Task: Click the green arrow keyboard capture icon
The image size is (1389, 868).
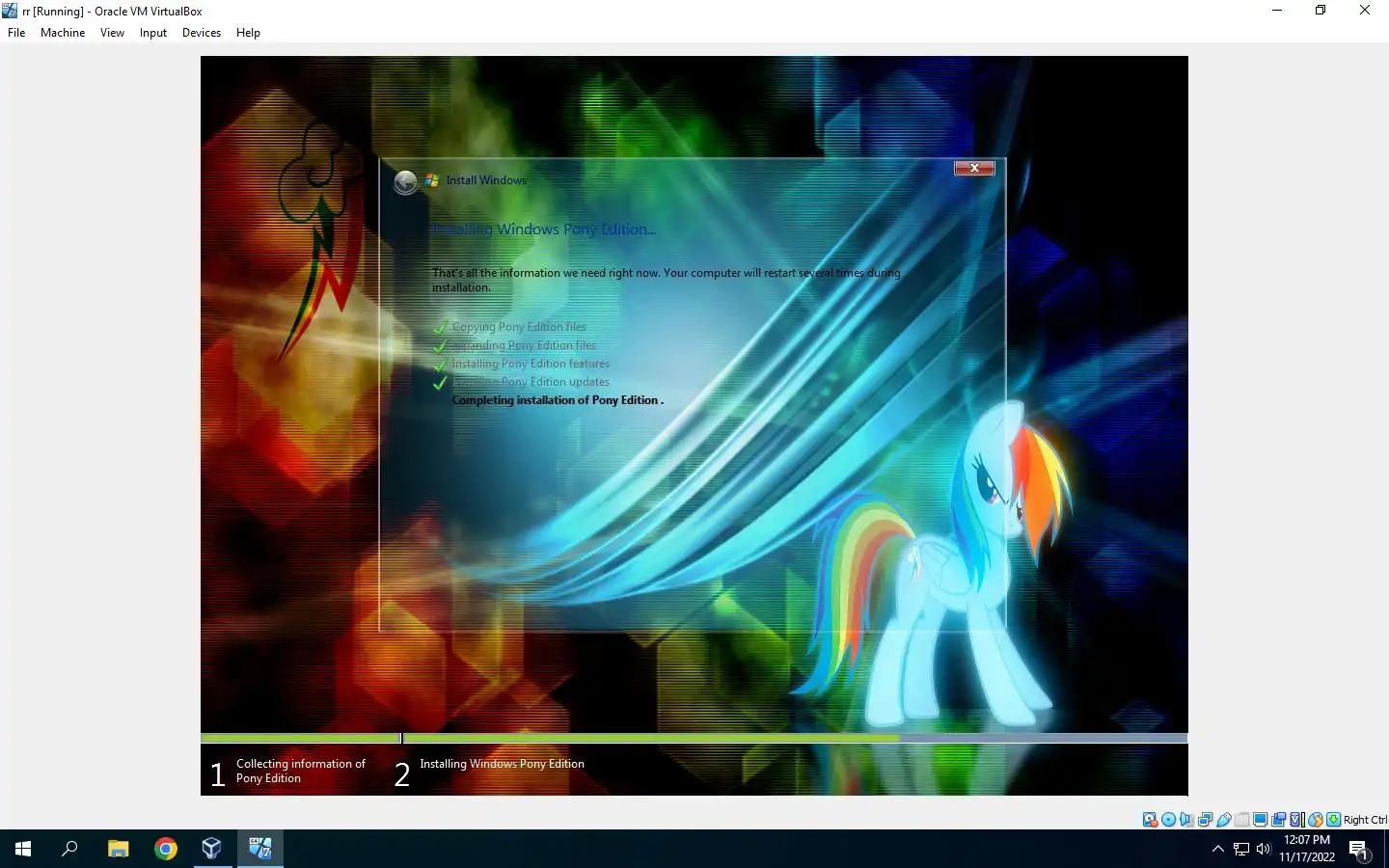Action: pos(1333,820)
